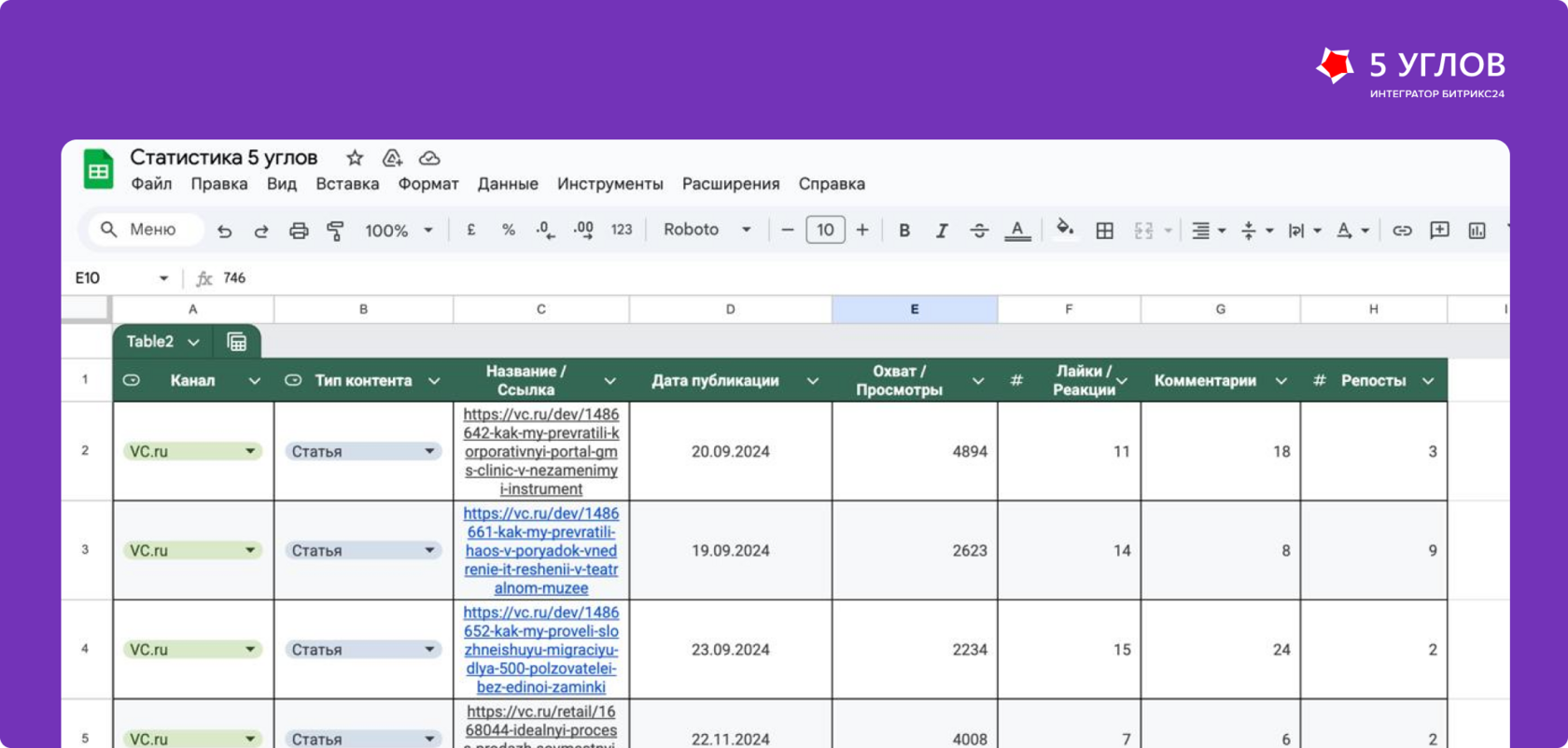The width and height of the screenshot is (1568, 748).
Task: Open the text color picker
Action: (1017, 230)
